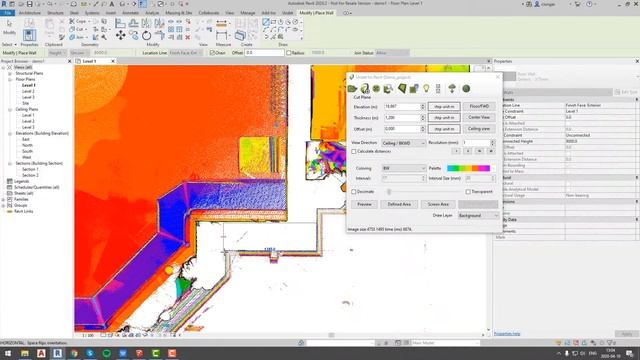
Task: Click the light bulb icon in Undet dialog
Action: pyautogui.click(x=426, y=88)
